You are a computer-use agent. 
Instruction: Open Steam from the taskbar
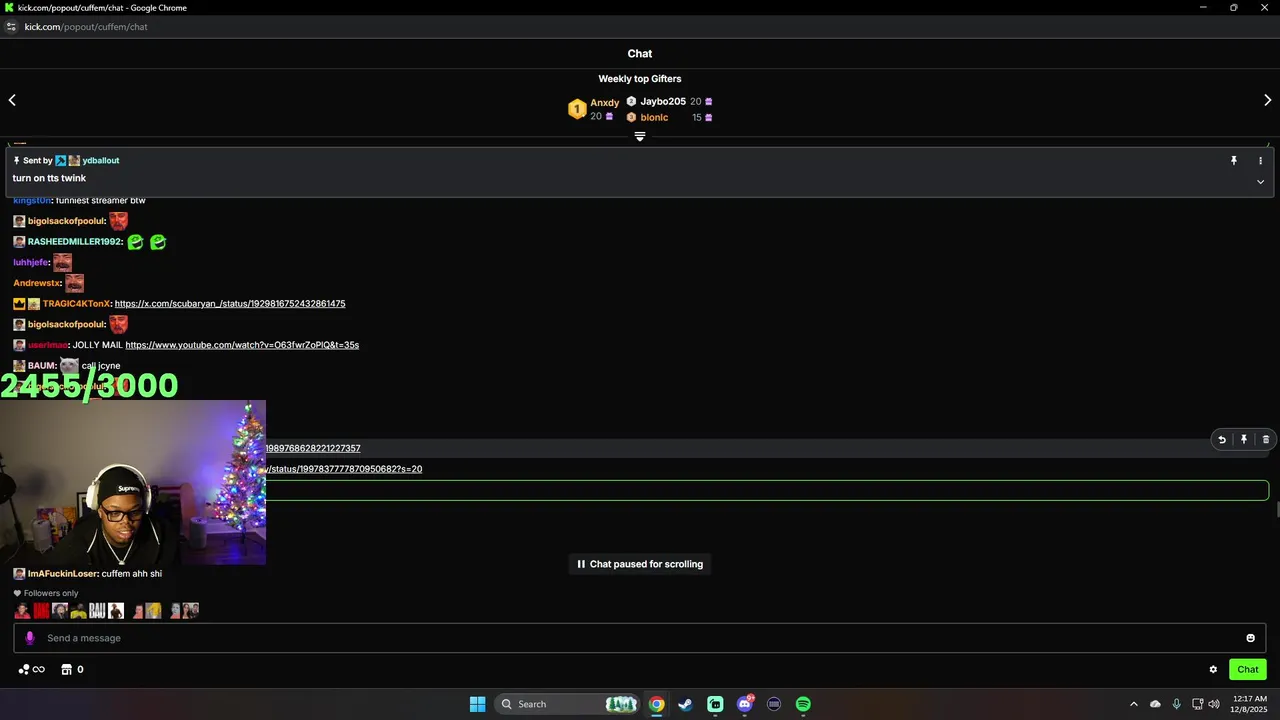tap(685, 704)
